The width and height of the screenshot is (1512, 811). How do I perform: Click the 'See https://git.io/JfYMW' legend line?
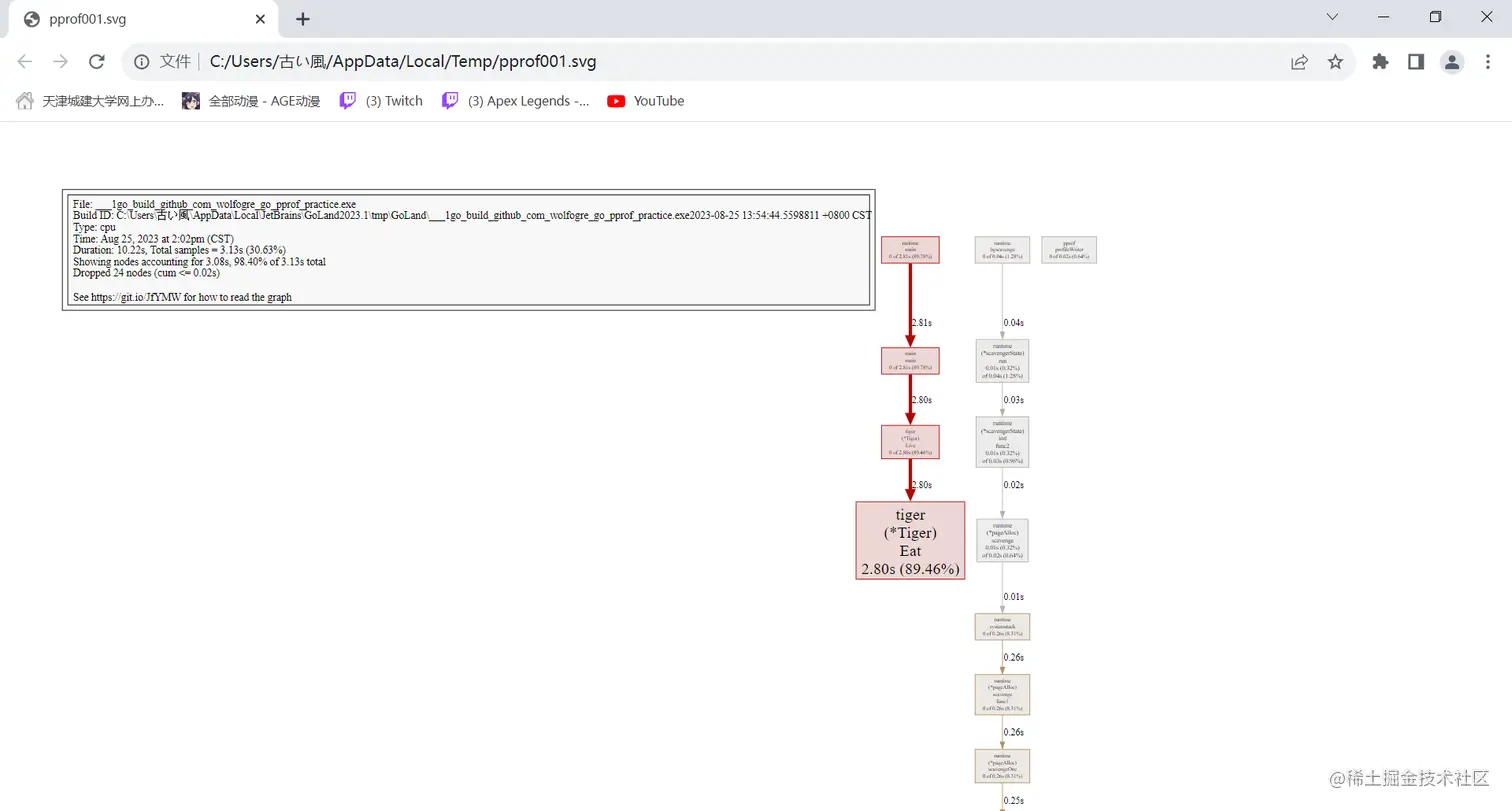click(x=182, y=297)
